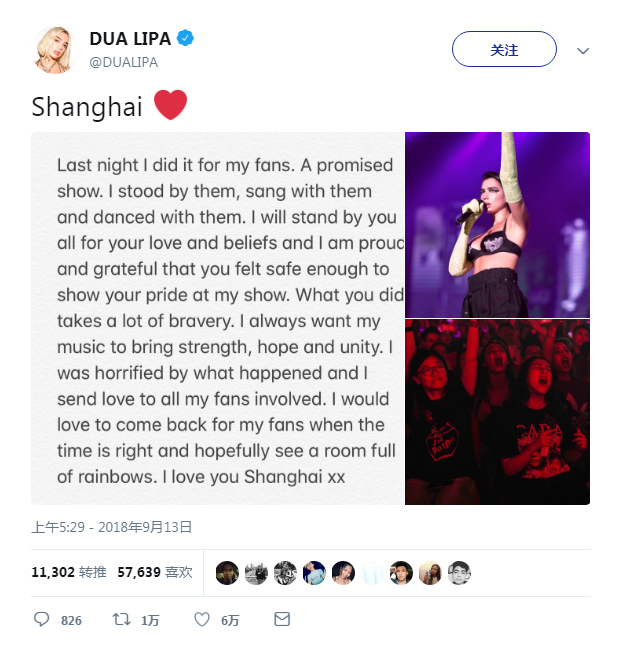Like the tweet with the heart icon
Image resolution: width=625 pixels, height=652 pixels.
click(202, 619)
